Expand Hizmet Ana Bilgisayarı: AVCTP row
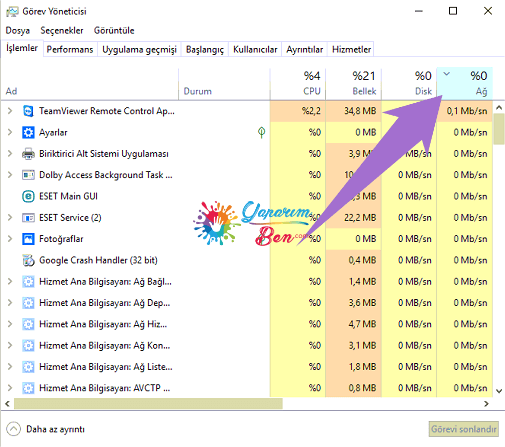505x447 pixels. 10,388
